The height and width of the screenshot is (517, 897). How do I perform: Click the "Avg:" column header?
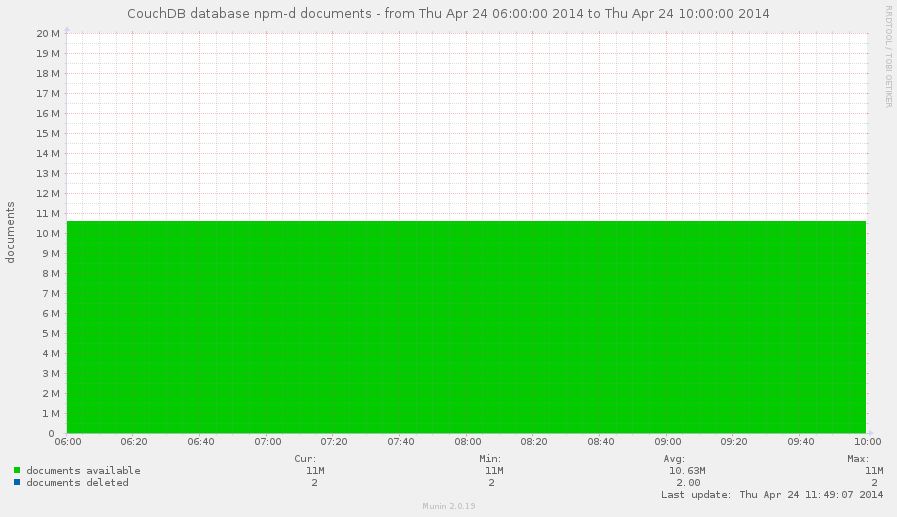pyautogui.click(x=674, y=459)
